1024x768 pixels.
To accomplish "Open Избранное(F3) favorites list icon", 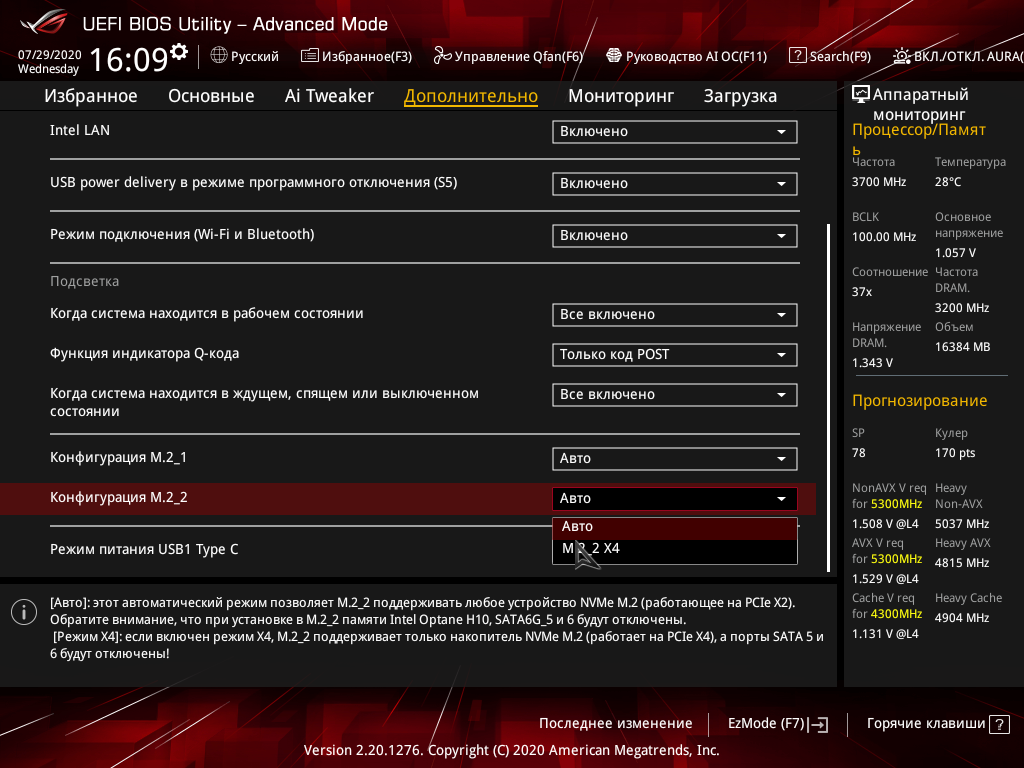I will [x=310, y=56].
